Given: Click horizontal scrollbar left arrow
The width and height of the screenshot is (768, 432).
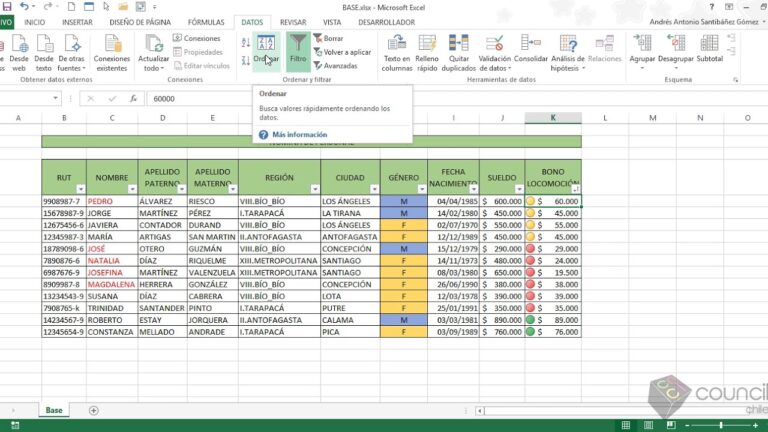Looking at the screenshot, I should click(480, 411).
